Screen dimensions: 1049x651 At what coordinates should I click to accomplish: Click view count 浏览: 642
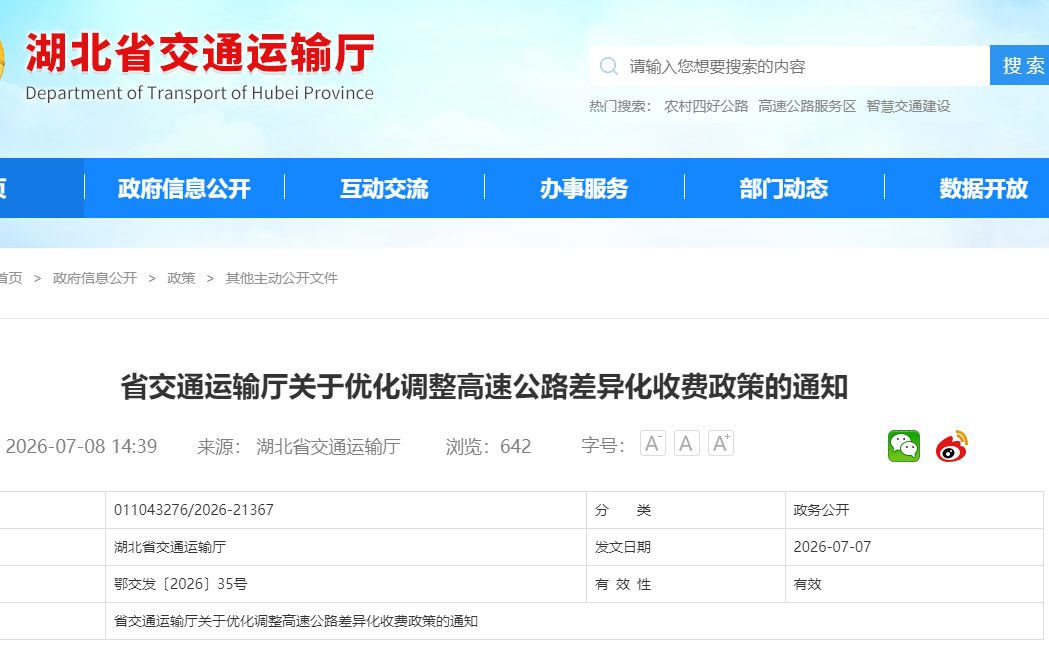[488, 446]
